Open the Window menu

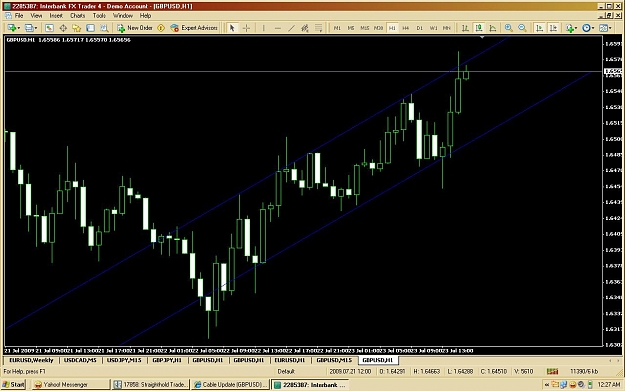pos(122,16)
